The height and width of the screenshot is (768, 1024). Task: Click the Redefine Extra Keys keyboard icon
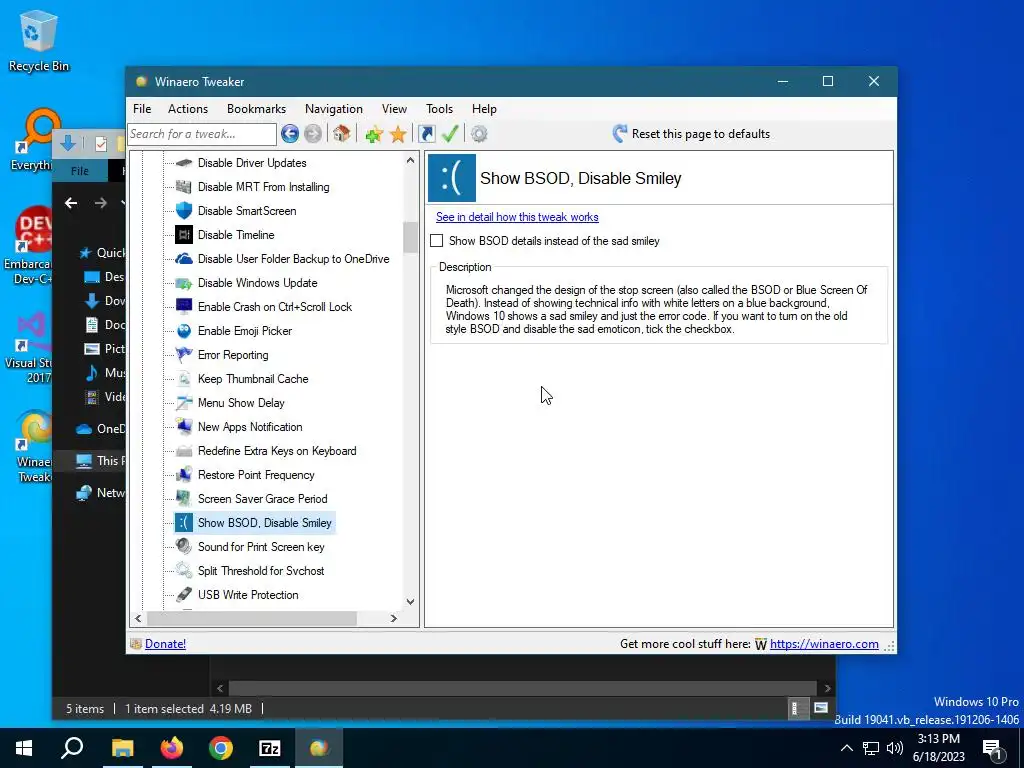(x=184, y=451)
